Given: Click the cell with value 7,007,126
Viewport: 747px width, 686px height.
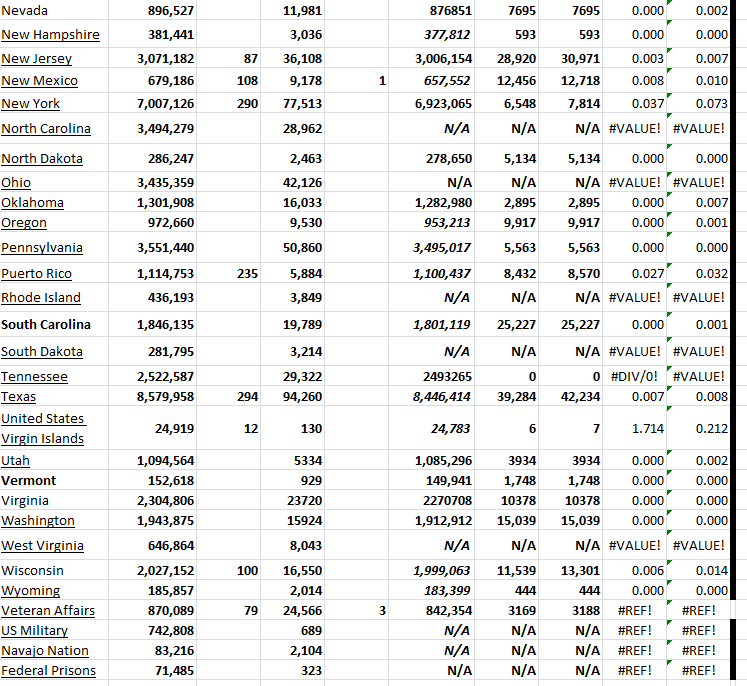Looking at the screenshot, I should coord(165,104).
